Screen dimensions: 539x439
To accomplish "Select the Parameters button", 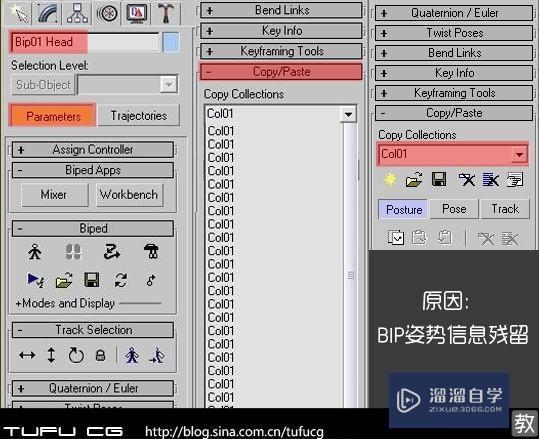I will tap(53, 116).
